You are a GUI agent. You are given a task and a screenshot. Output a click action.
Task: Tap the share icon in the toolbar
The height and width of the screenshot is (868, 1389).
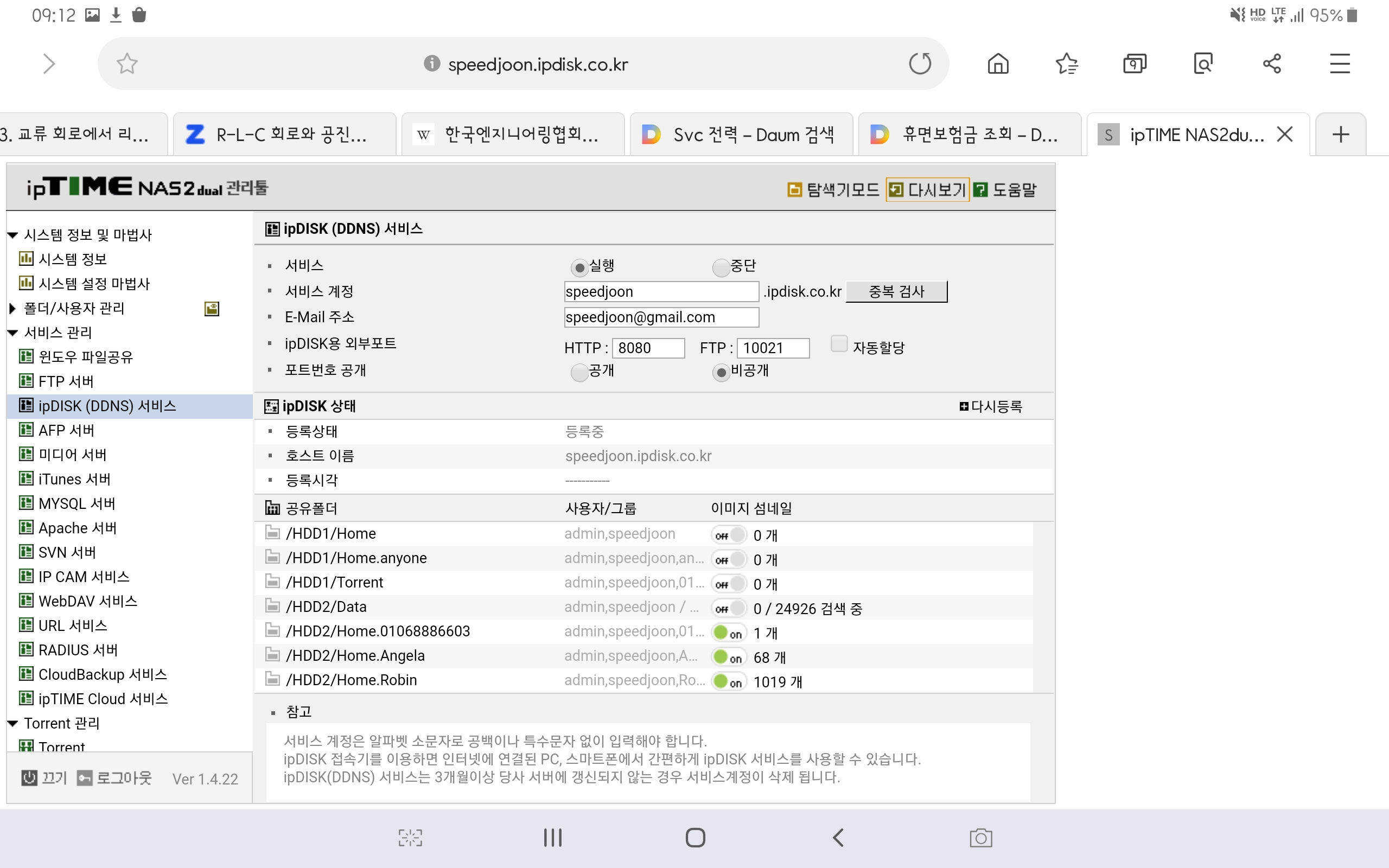(1272, 63)
